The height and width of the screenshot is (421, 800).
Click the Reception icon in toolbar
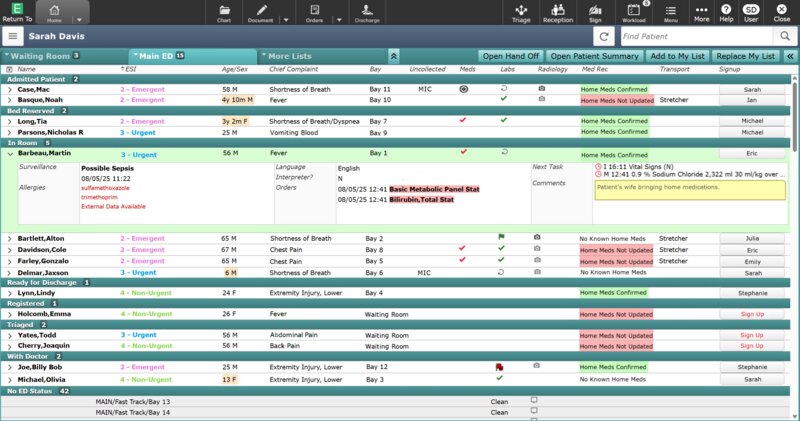[x=558, y=12]
